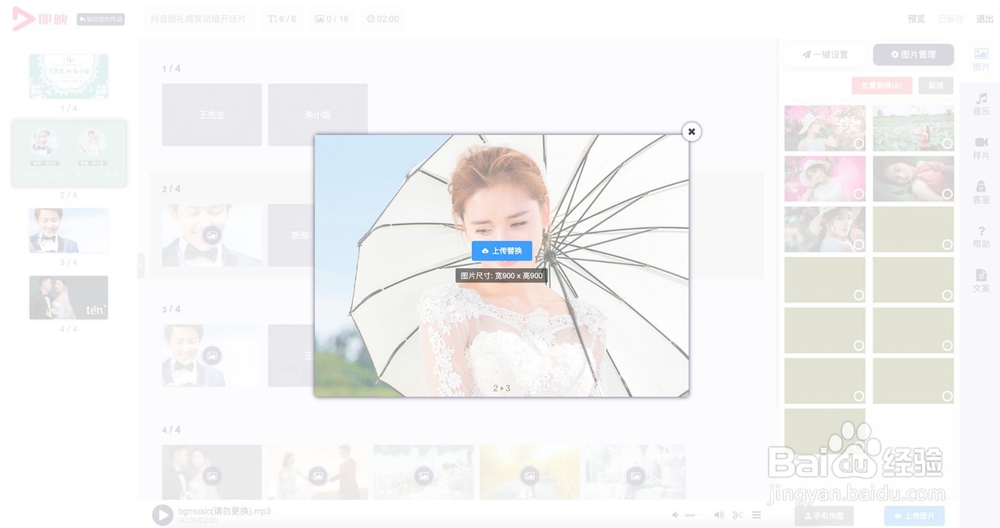Click the groom image slot in section 2 / 4
This screenshot has width=1000, height=528.
(x=212, y=235)
